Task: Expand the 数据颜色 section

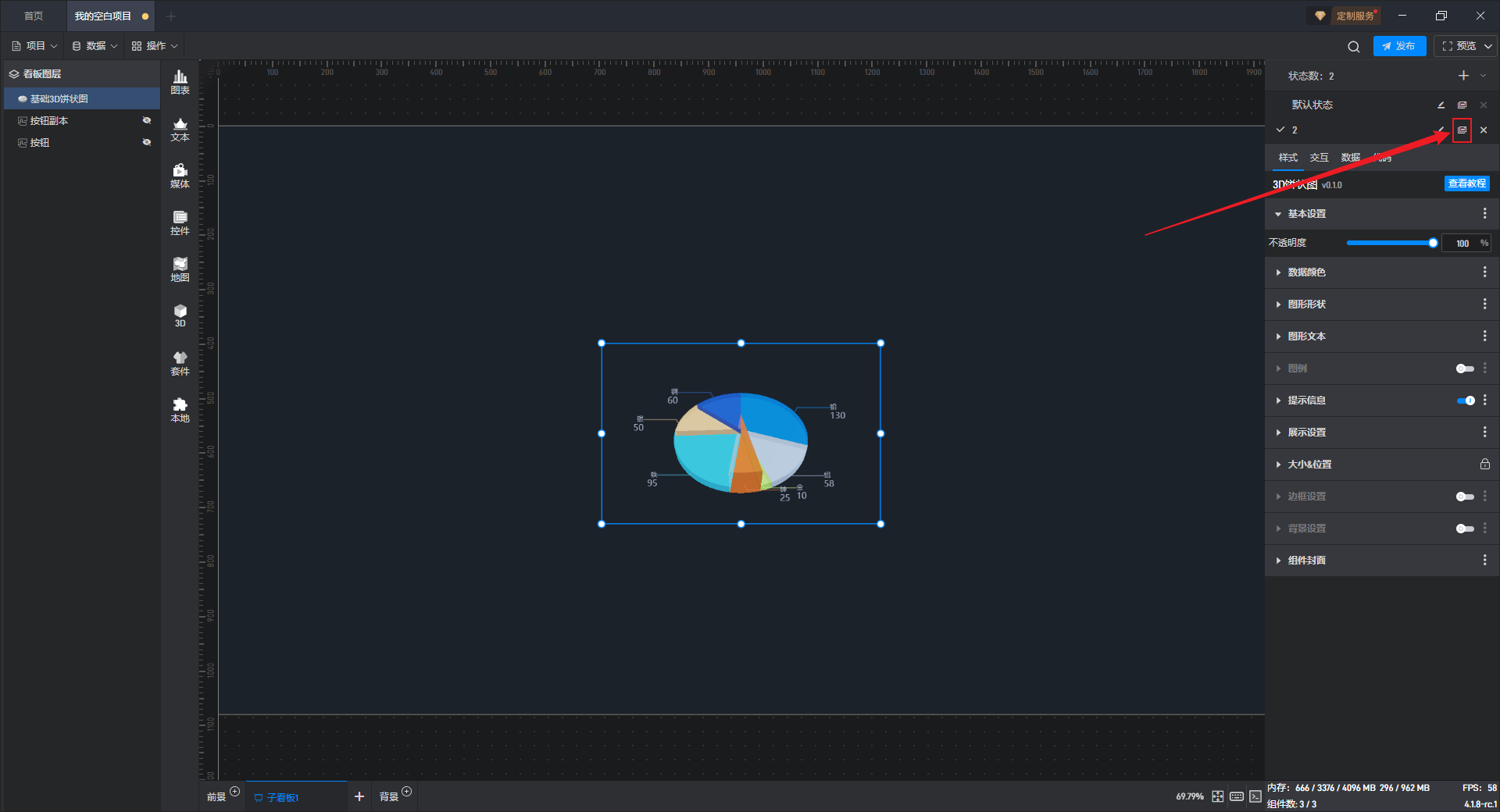Action: pyautogui.click(x=1278, y=272)
